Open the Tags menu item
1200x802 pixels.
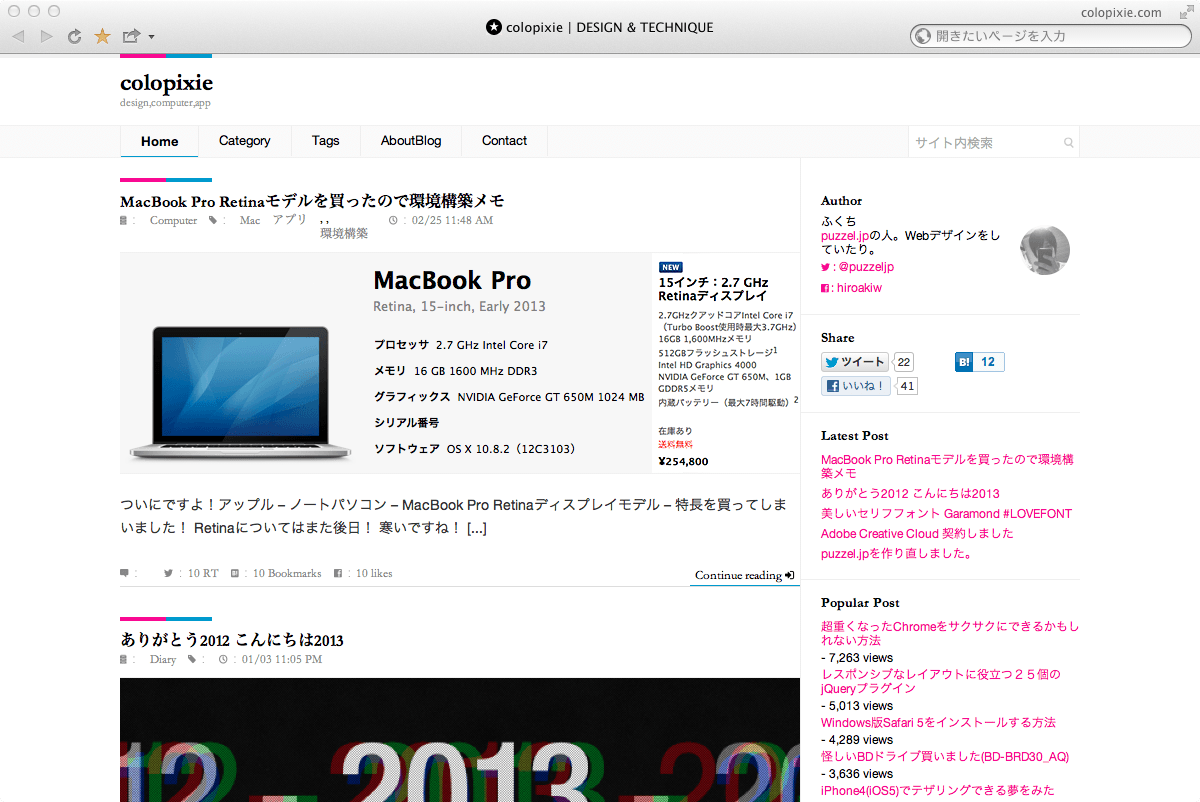[x=325, y=141]
